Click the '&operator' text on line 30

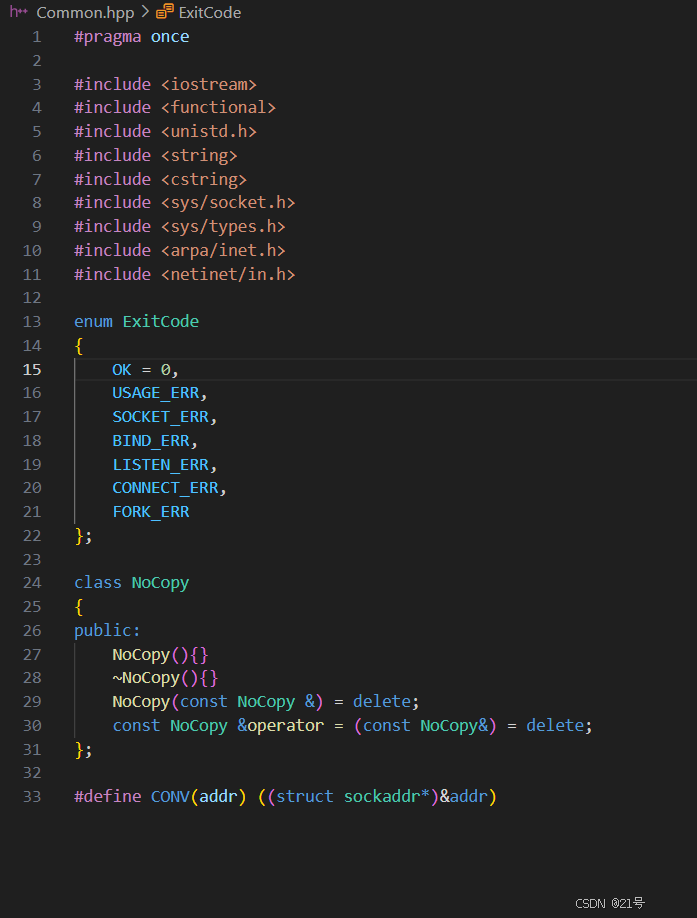280,725
